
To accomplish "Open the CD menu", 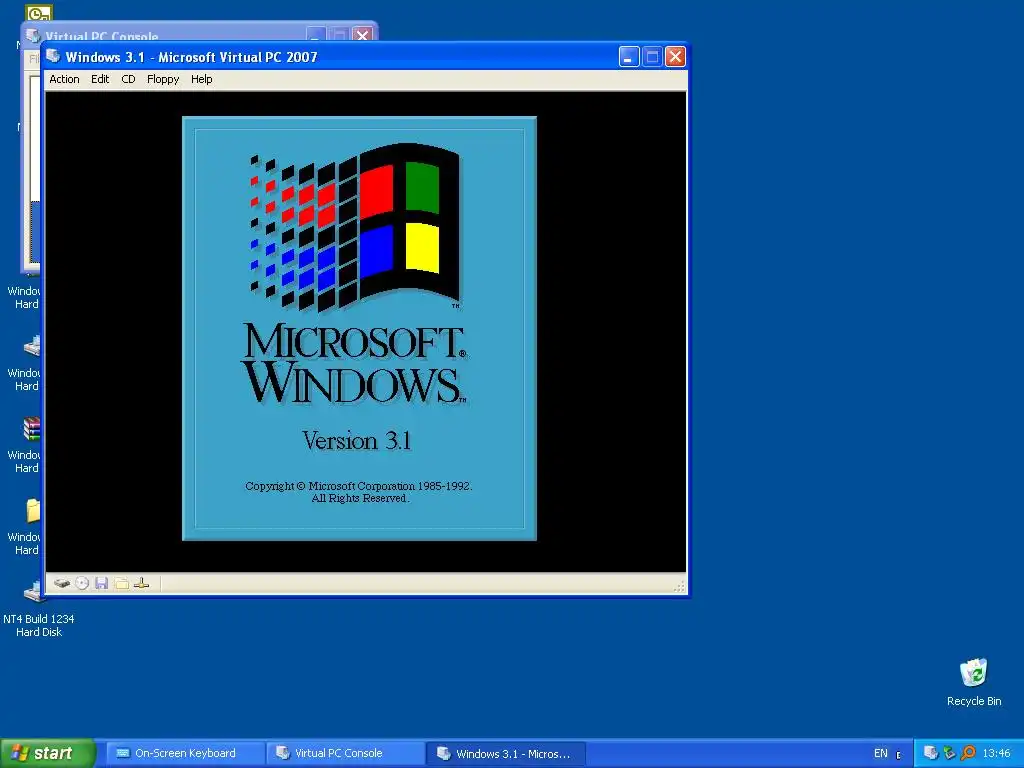I will pyautogui.click(x=128, y=79).
